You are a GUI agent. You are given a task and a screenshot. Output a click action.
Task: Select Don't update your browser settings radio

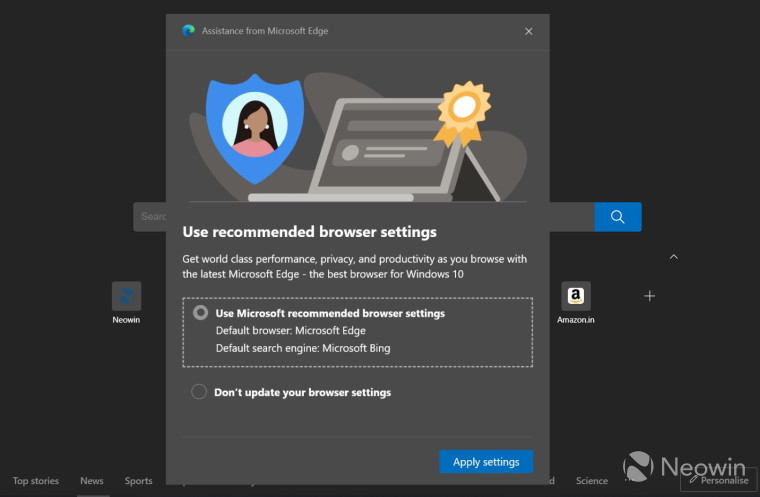(x=199, y=391)
